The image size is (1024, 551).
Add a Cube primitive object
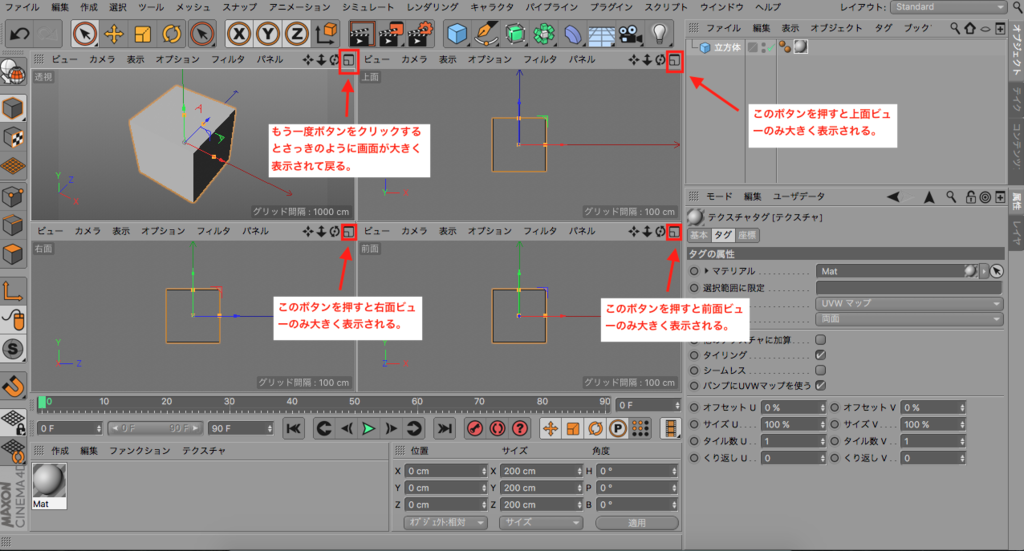click(457, 33)
